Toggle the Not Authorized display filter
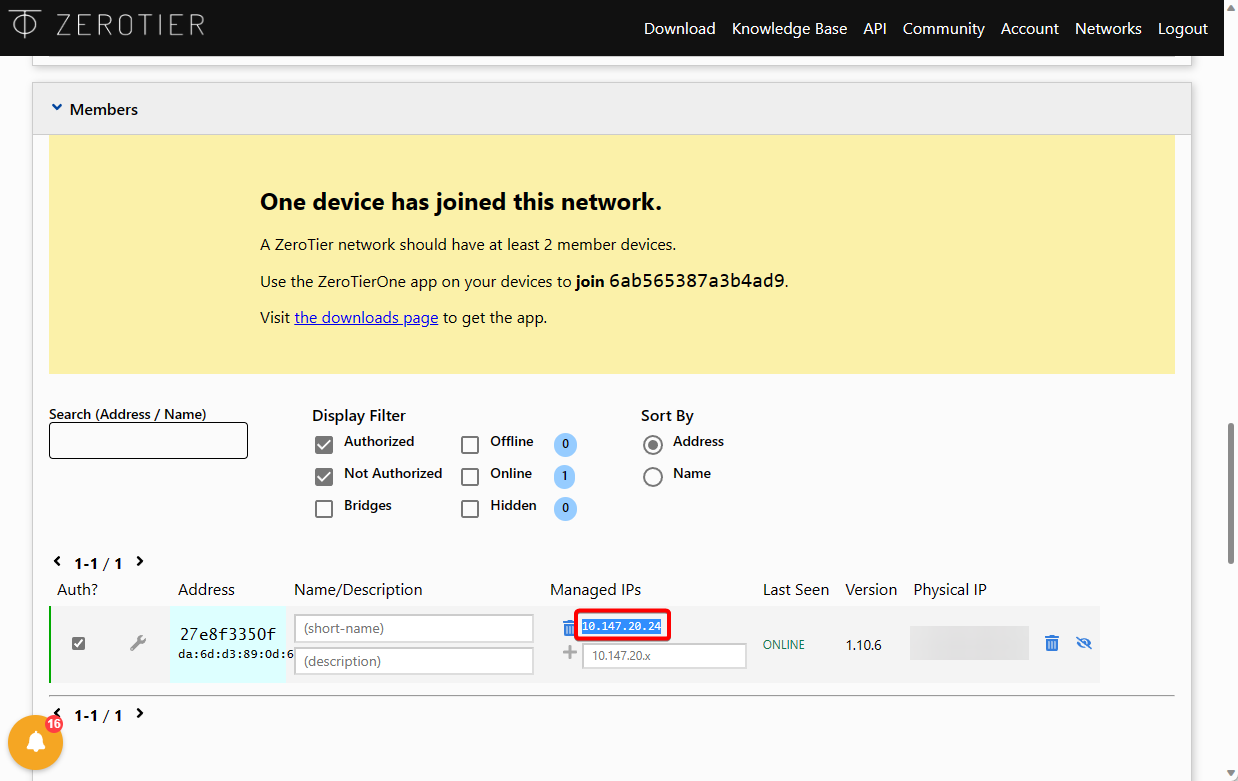The image size is (1238, 781). click(324, 476)
